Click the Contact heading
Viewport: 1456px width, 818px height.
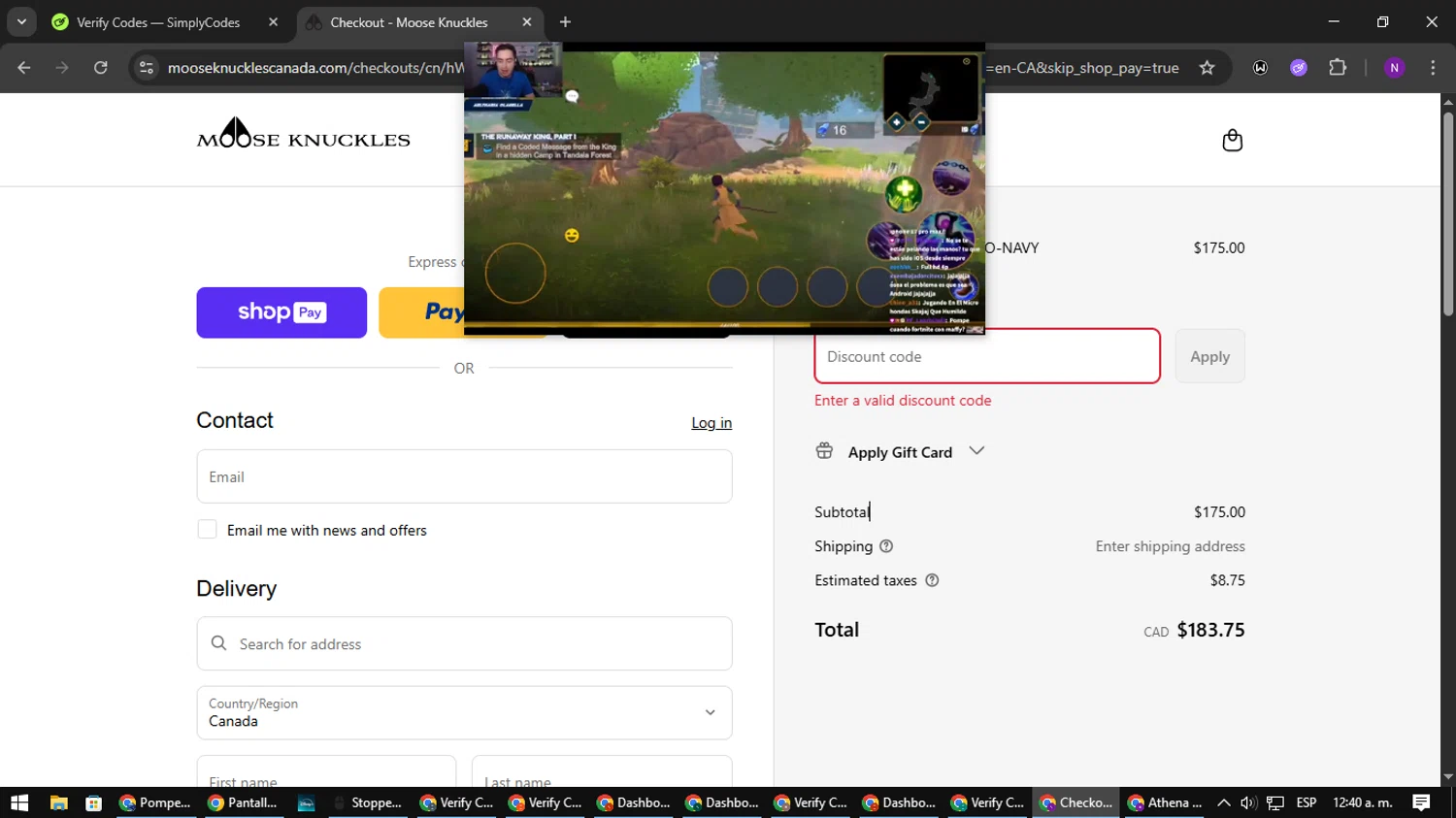235,420
